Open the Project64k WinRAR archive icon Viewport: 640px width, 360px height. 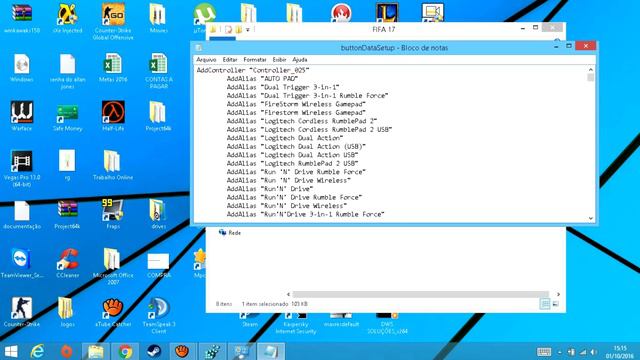coord(67,214)
